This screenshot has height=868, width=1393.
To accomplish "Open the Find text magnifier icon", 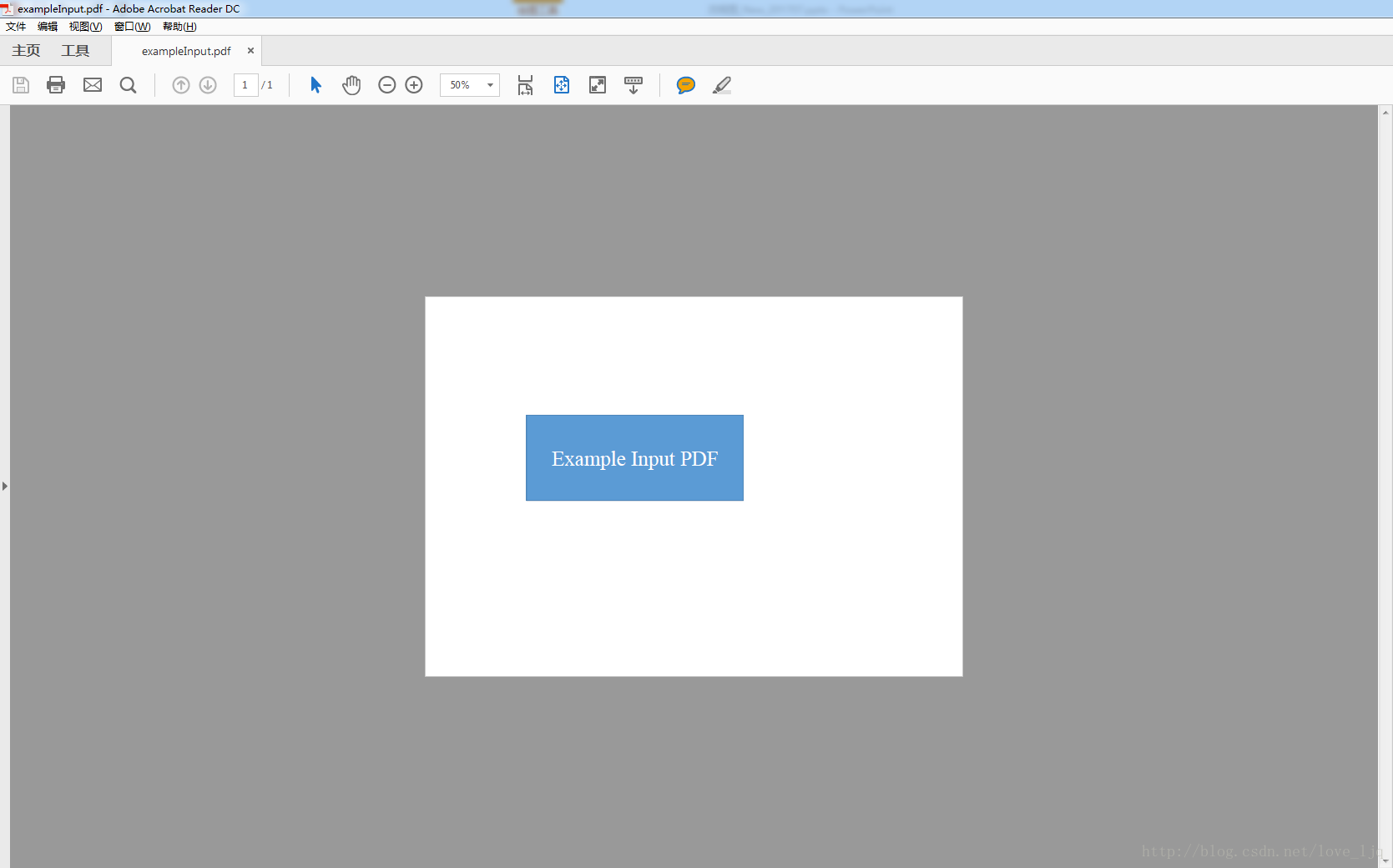I will (128, 85).
